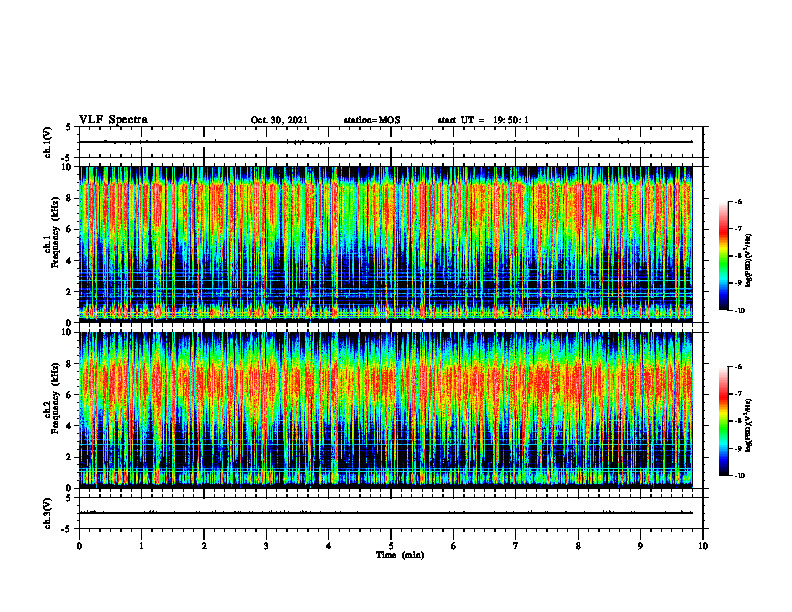Click the ch.3 voltage waveform trace
Viewport: 792px width, 612px height.
click(x=385, y=513)
